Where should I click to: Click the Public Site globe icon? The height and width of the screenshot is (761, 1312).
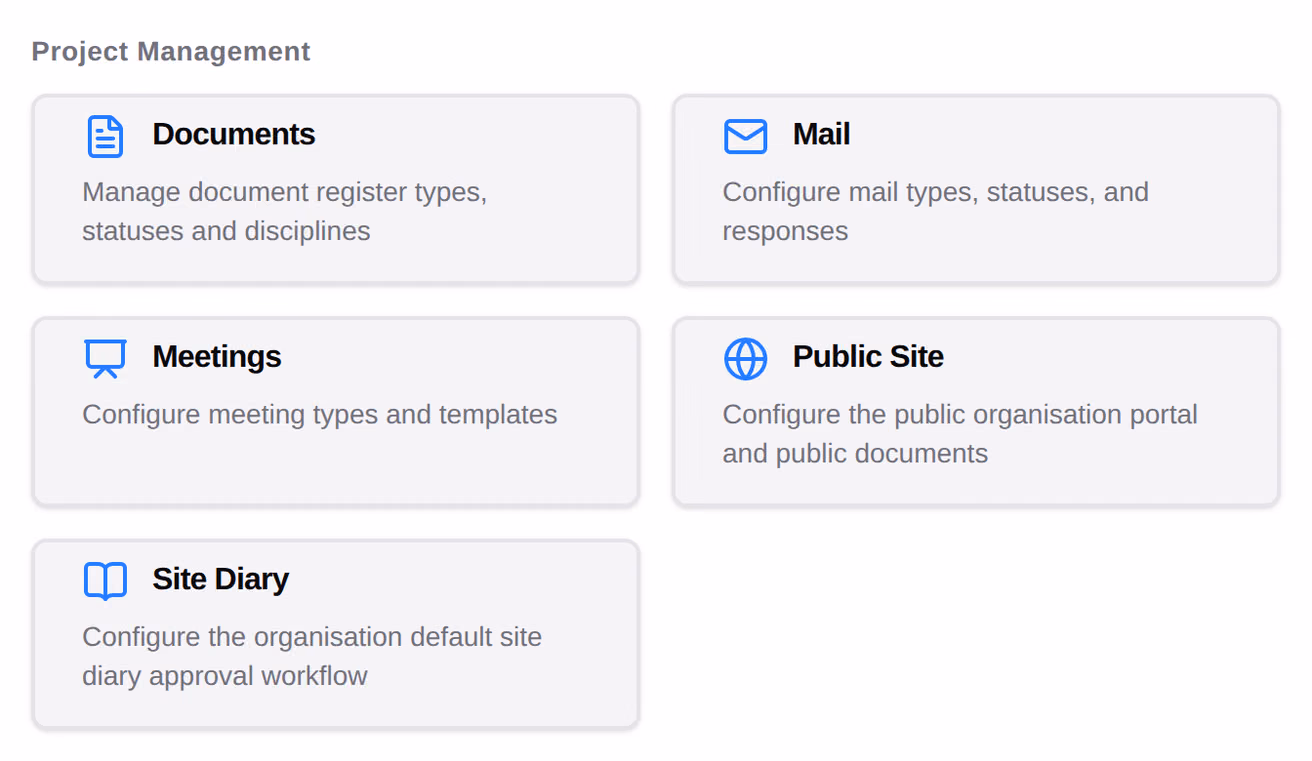pyautogui.click(x=745, y=359)
